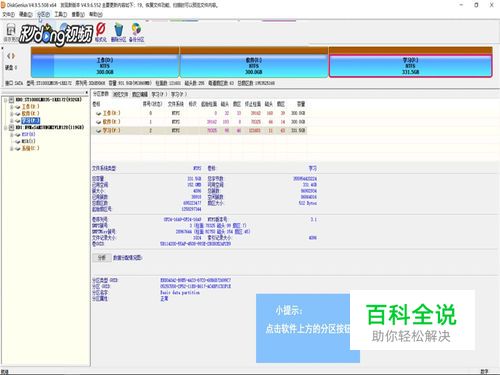
Task: Expand the 系统 node in tree
Action: pos(11,149)
